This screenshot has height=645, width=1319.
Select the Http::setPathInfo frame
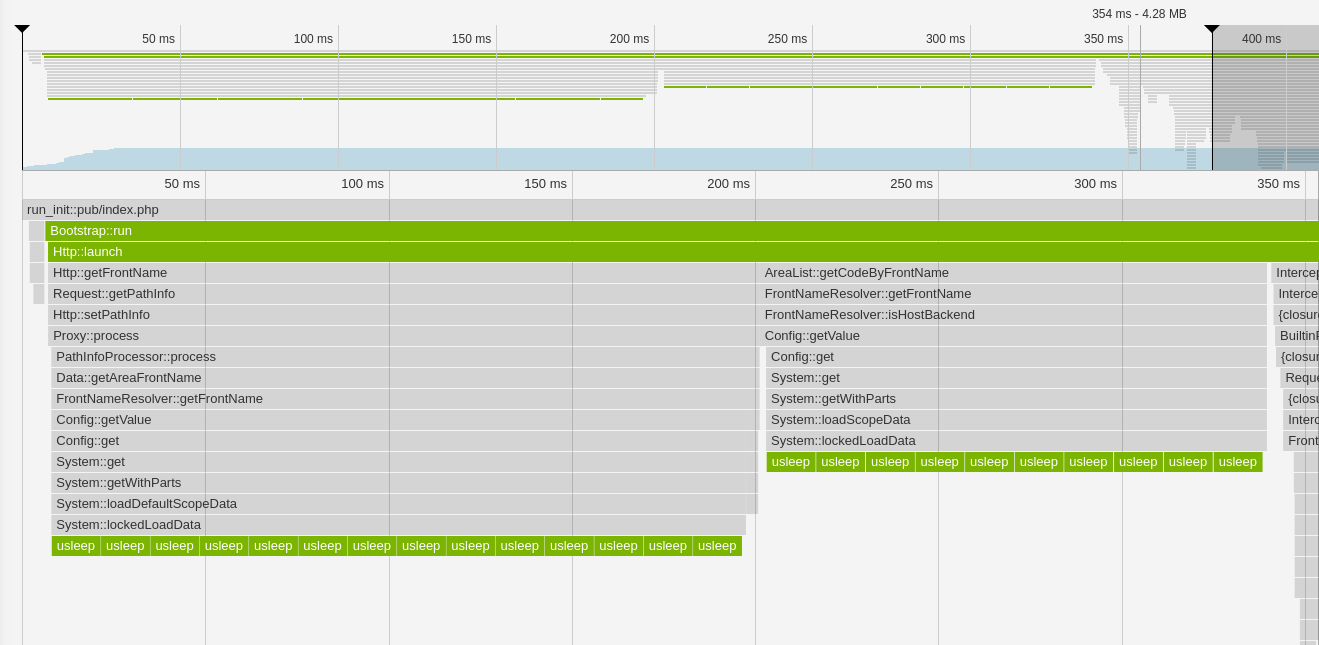pyautogui.click(x=402, y=315)
